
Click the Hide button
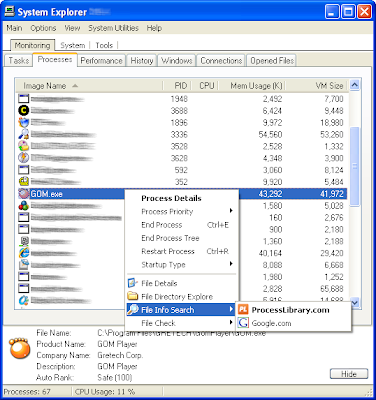point(349,374)
